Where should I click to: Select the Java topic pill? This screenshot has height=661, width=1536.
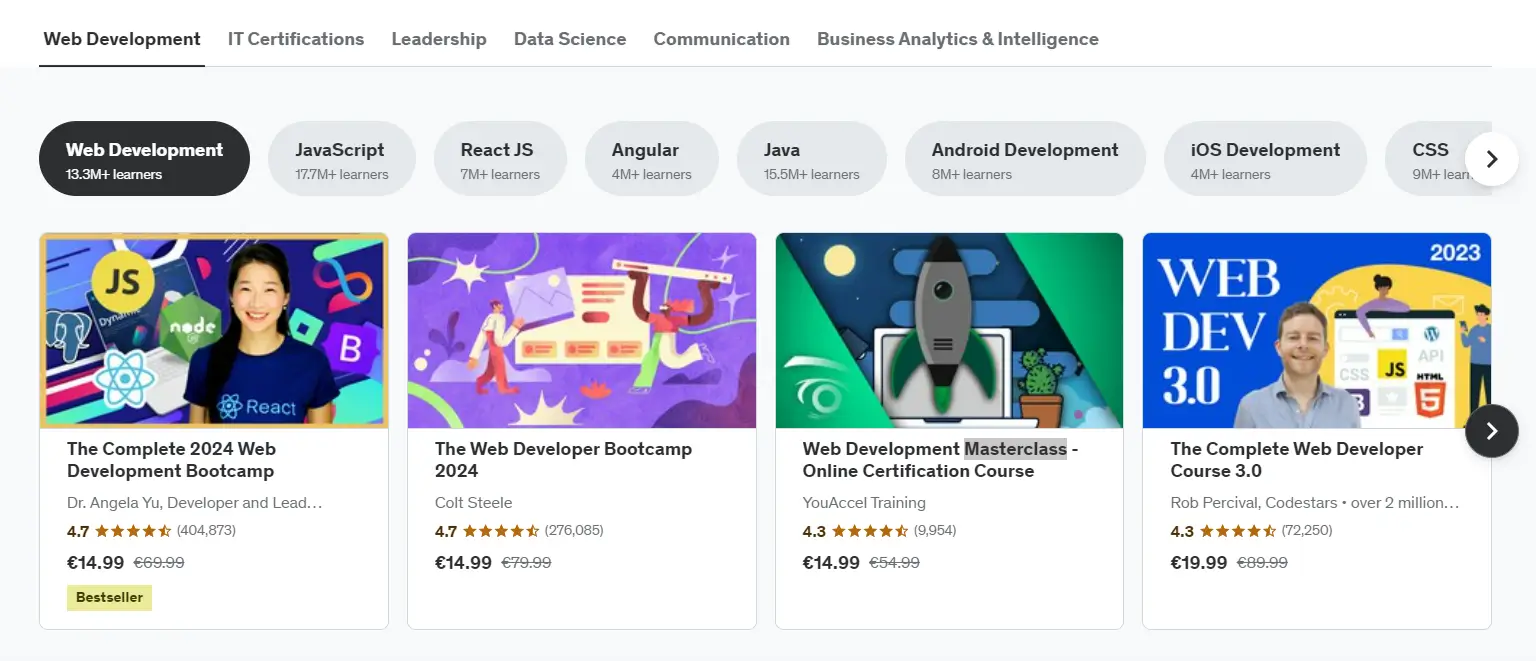coord(811,159)
